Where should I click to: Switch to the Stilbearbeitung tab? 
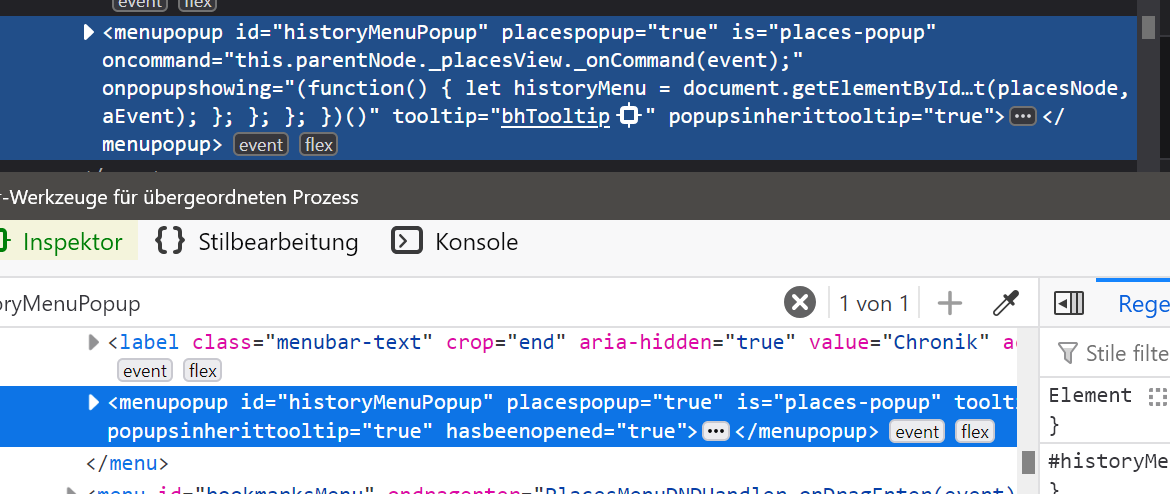(257, 241)
